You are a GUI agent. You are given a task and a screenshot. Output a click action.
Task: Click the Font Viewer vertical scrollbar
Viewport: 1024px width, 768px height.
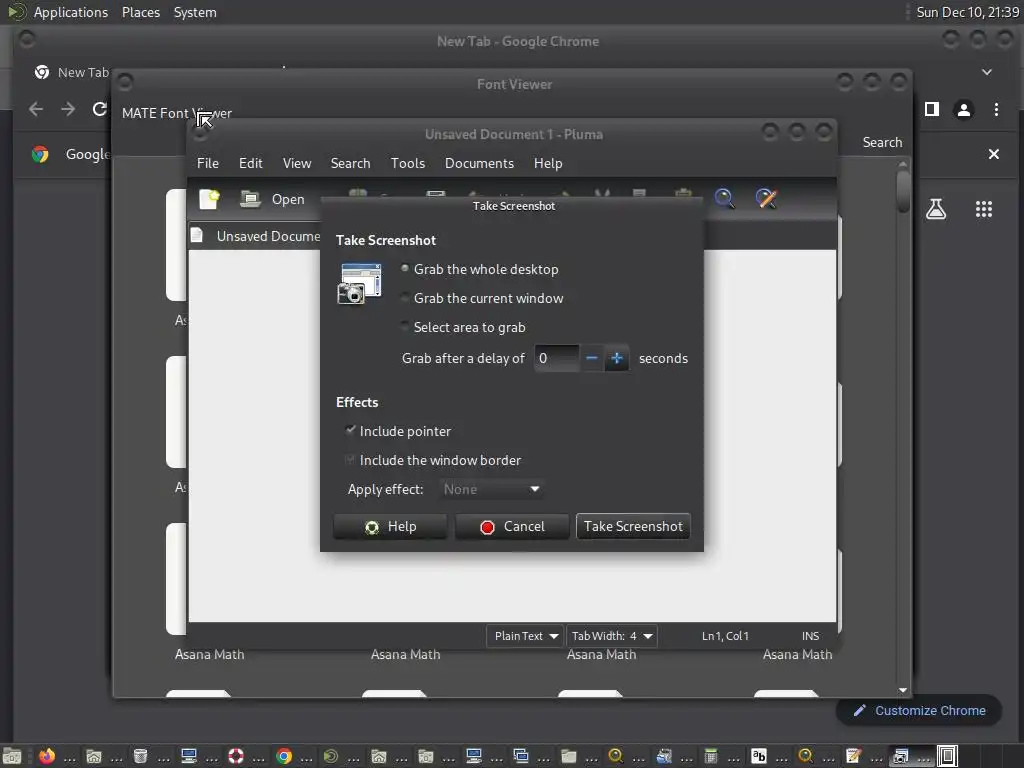(x=903, y=193)
